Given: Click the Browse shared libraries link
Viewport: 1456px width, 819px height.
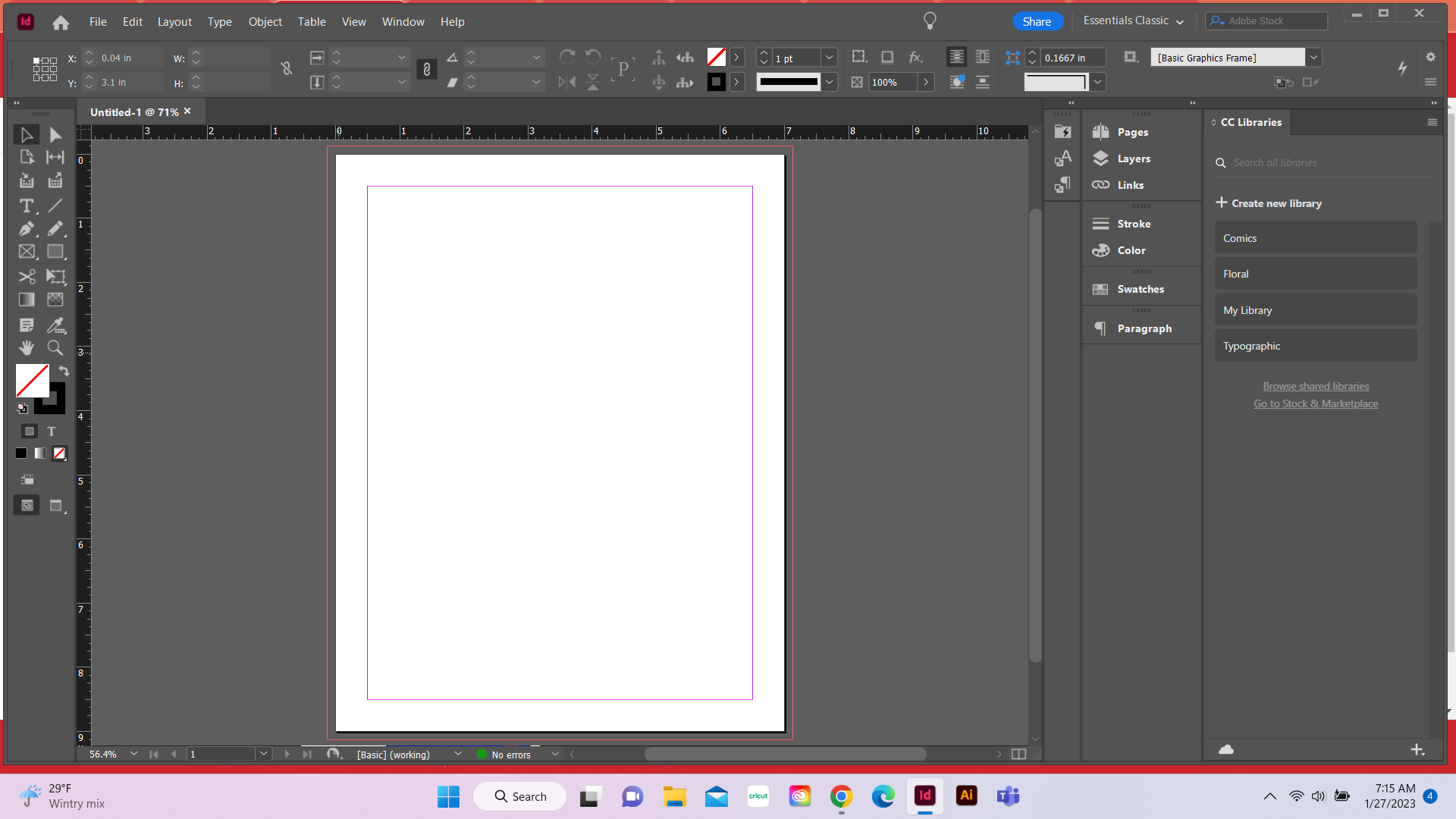Looking at the screenshot, I should point(1315,386).
